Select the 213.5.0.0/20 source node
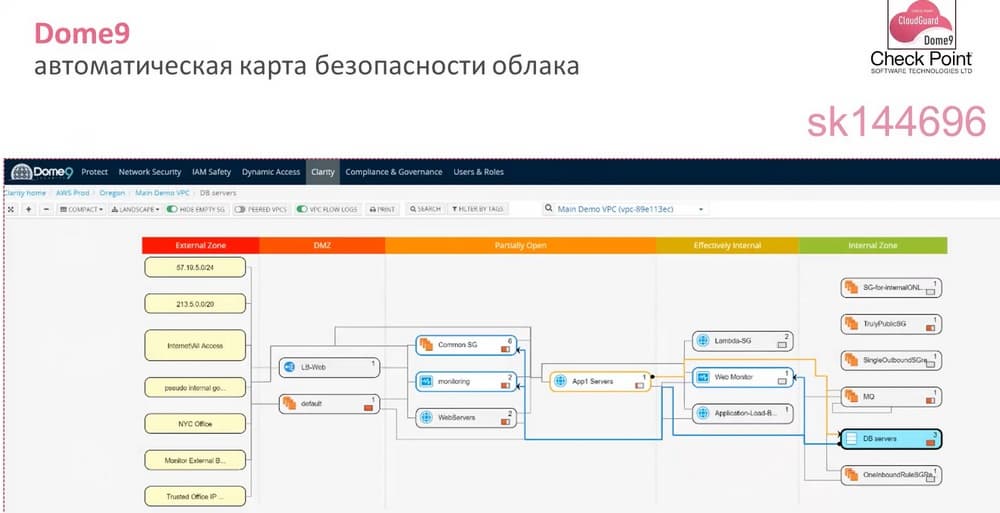Viewport: 1000px width, 513px height. click(195, 304)
